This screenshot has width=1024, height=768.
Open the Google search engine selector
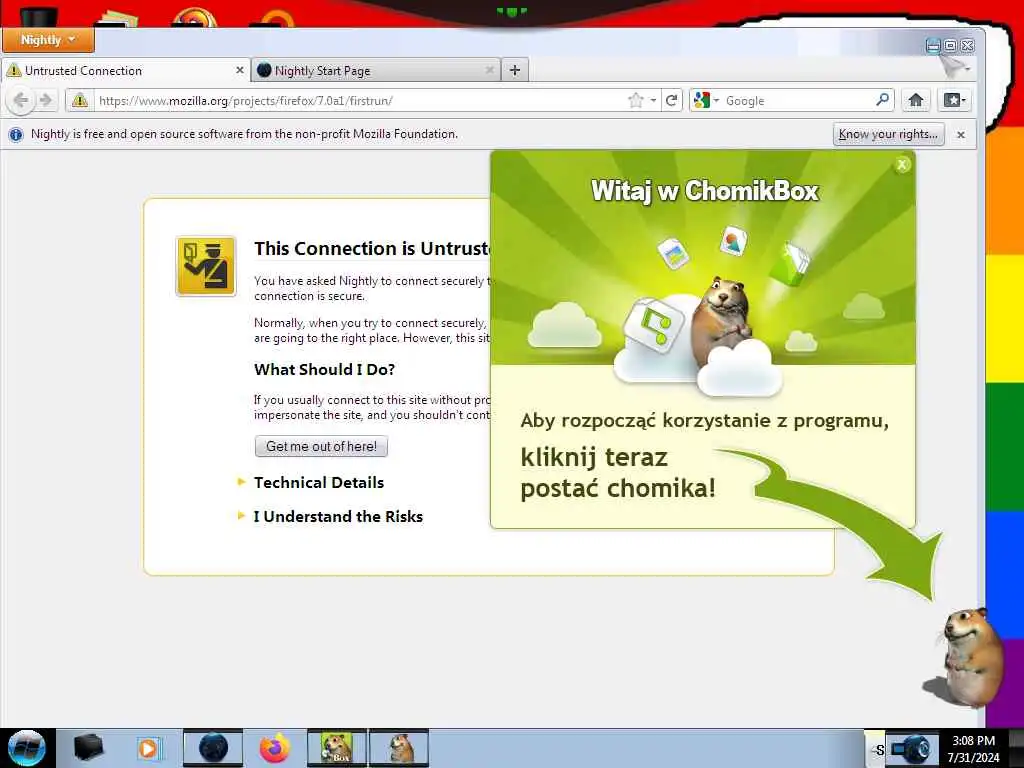coord(707,101)
